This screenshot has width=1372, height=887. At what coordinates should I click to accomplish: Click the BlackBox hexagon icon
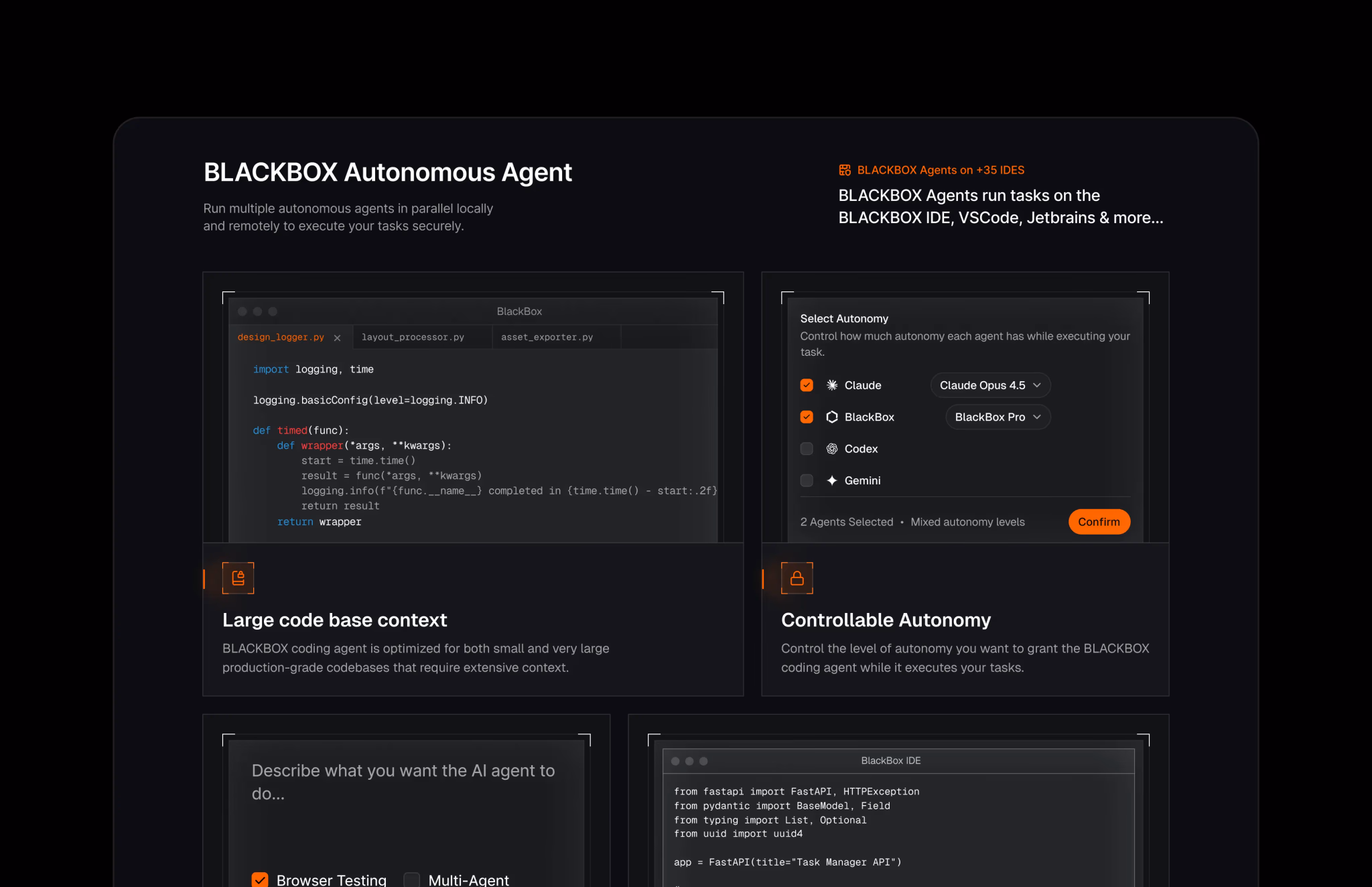(832, 417)
